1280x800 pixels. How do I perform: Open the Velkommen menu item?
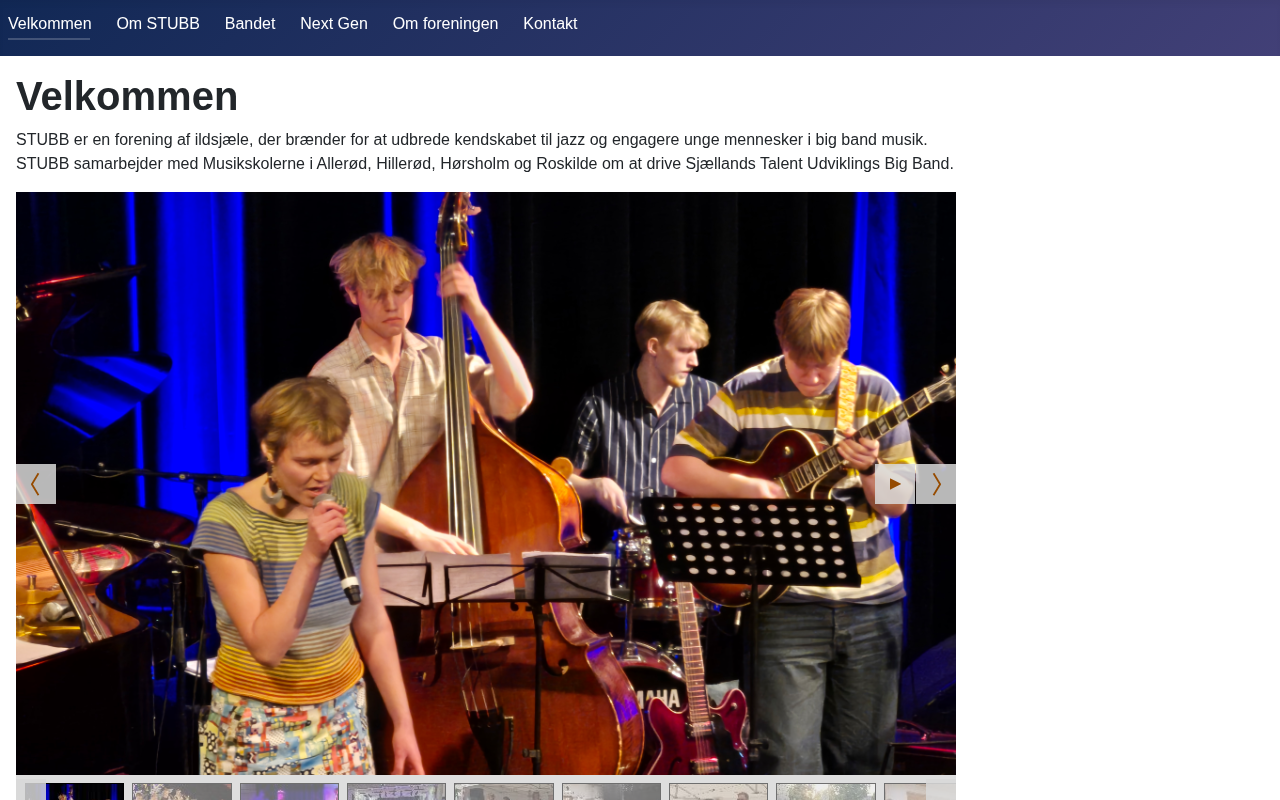pos(49,24)
